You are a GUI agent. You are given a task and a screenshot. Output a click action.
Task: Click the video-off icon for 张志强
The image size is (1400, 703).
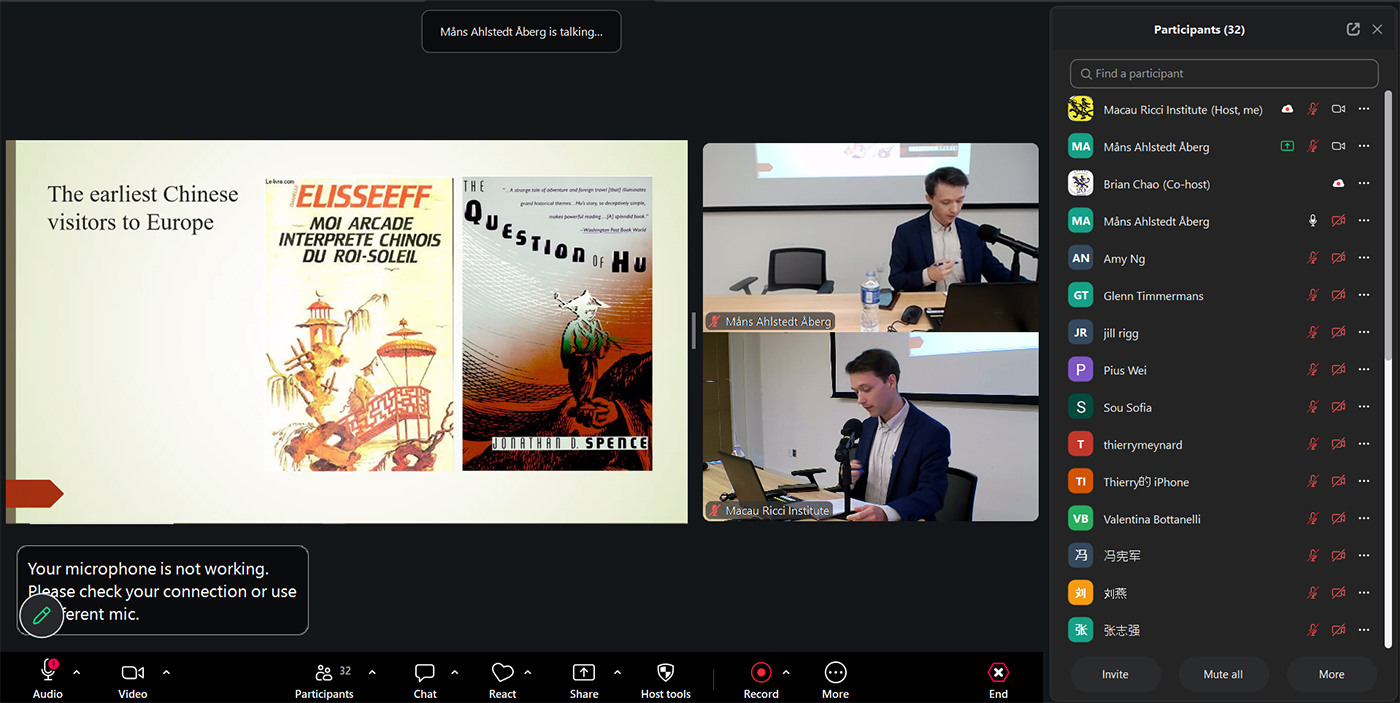click(1338, 630)
